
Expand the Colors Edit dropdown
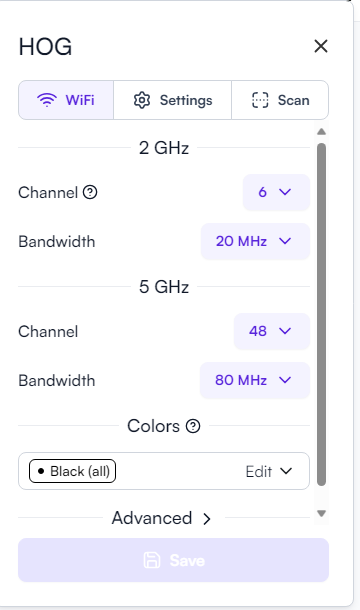(x=269, y=472)
